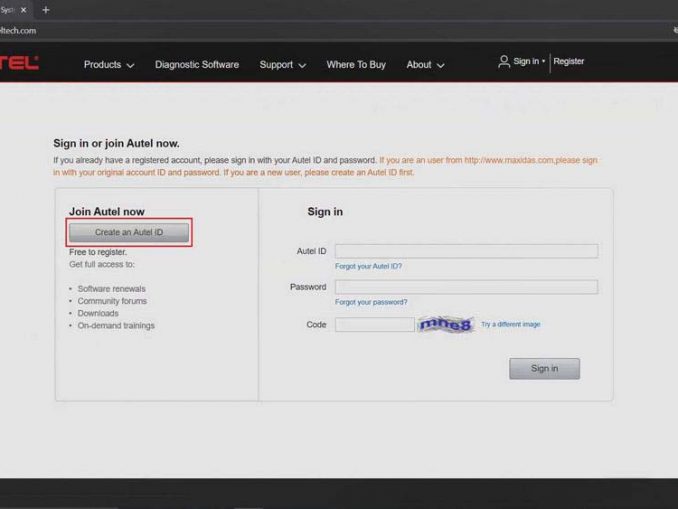Screen dimensions: 678x509
Task: Expand the Support dropdown menu
Action: tap(283, 65)
